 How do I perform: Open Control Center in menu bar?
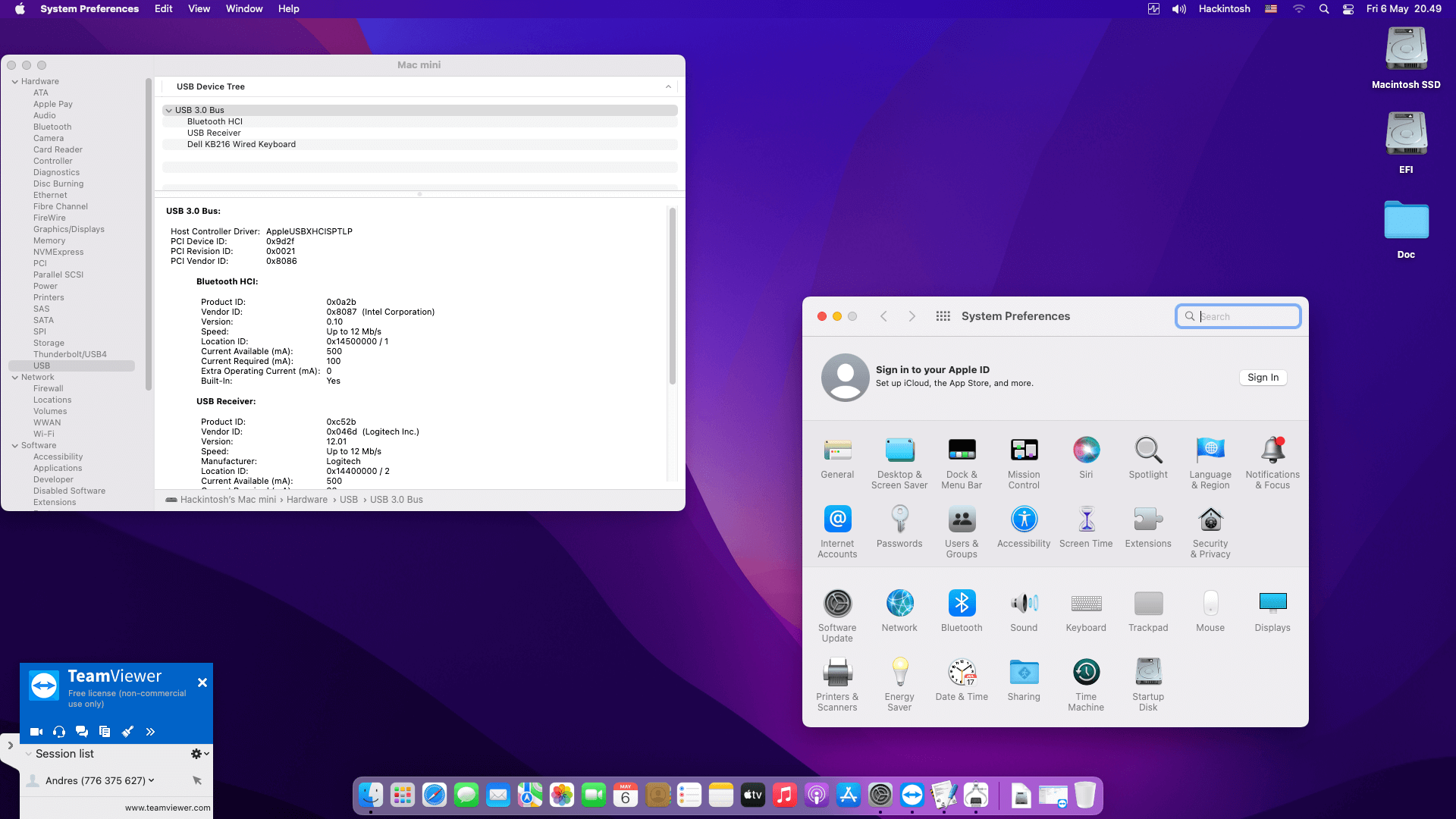click(1348, 9)
